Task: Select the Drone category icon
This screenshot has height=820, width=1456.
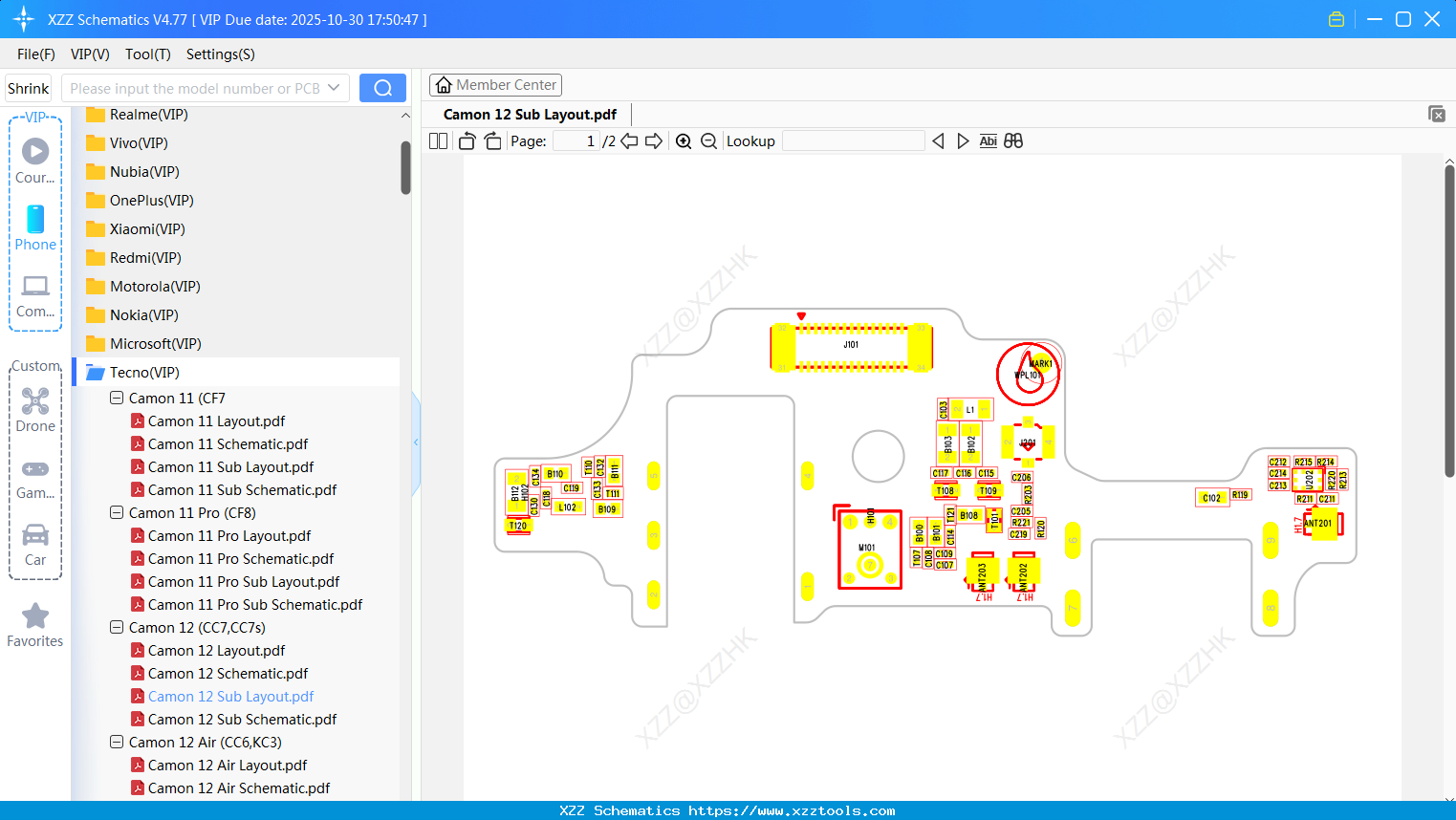Action: (35, 410)
